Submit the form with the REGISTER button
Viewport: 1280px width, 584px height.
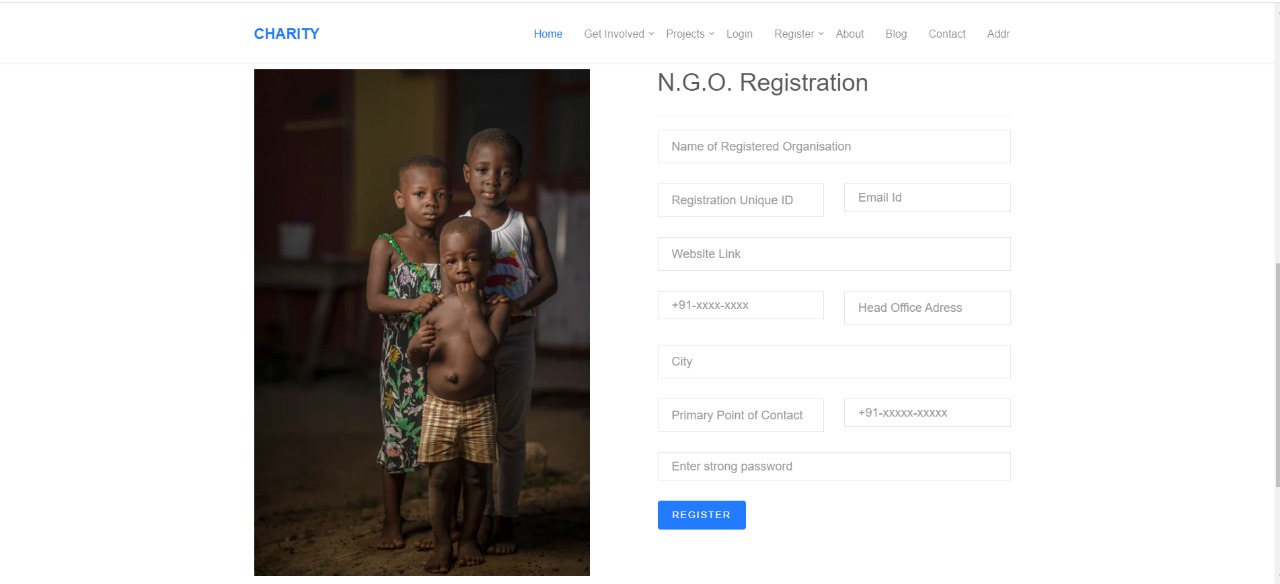tap(702, 515)
